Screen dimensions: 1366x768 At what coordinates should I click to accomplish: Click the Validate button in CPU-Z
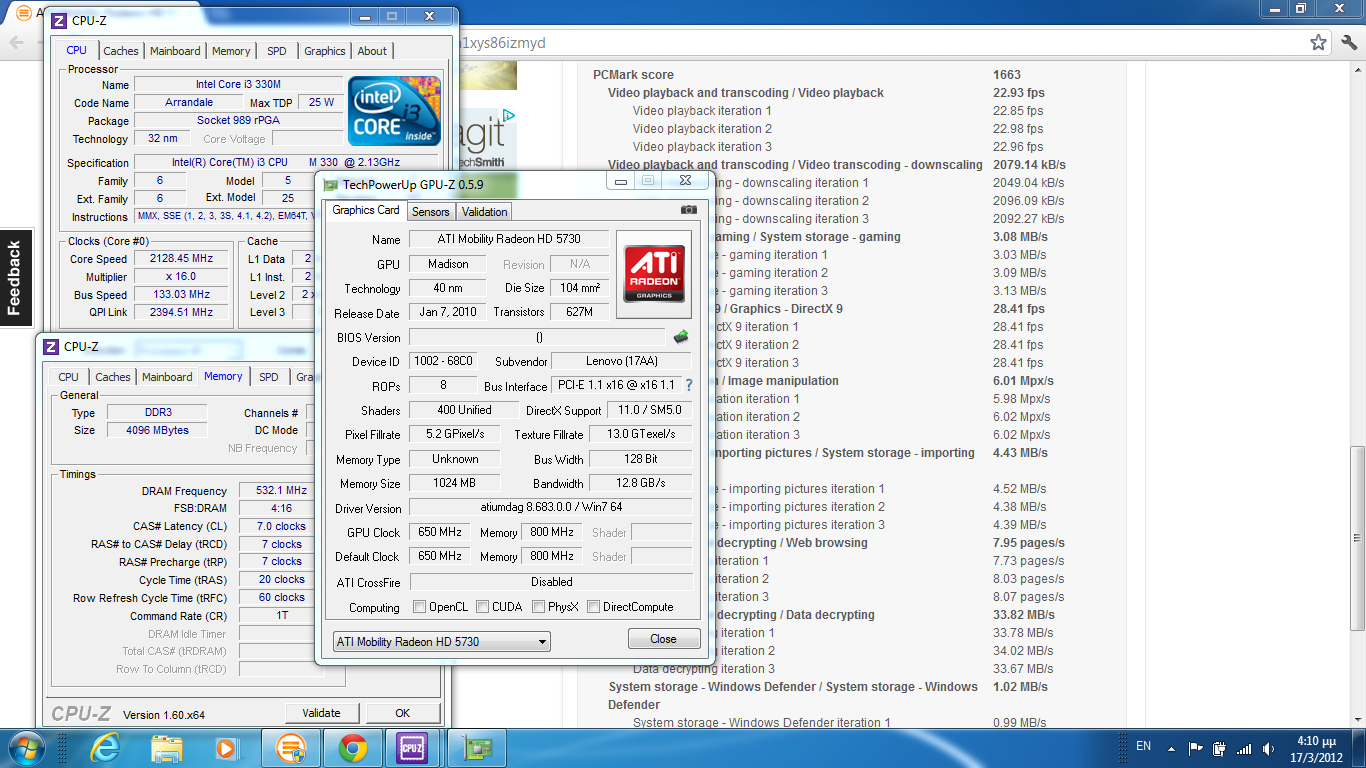tap(321, 713)
